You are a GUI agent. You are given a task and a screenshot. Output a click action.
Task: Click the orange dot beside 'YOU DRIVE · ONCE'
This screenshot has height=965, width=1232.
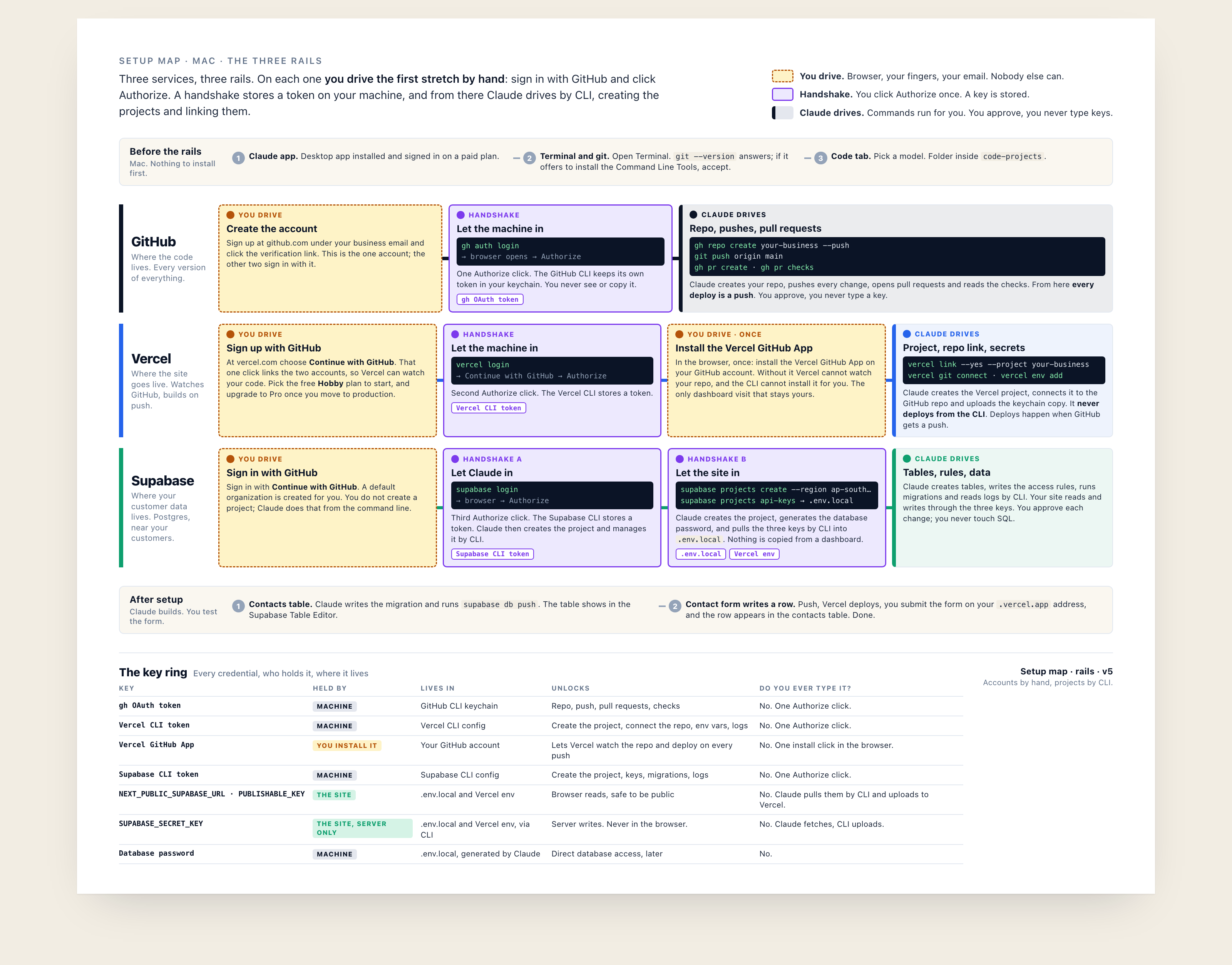[679, 334]
